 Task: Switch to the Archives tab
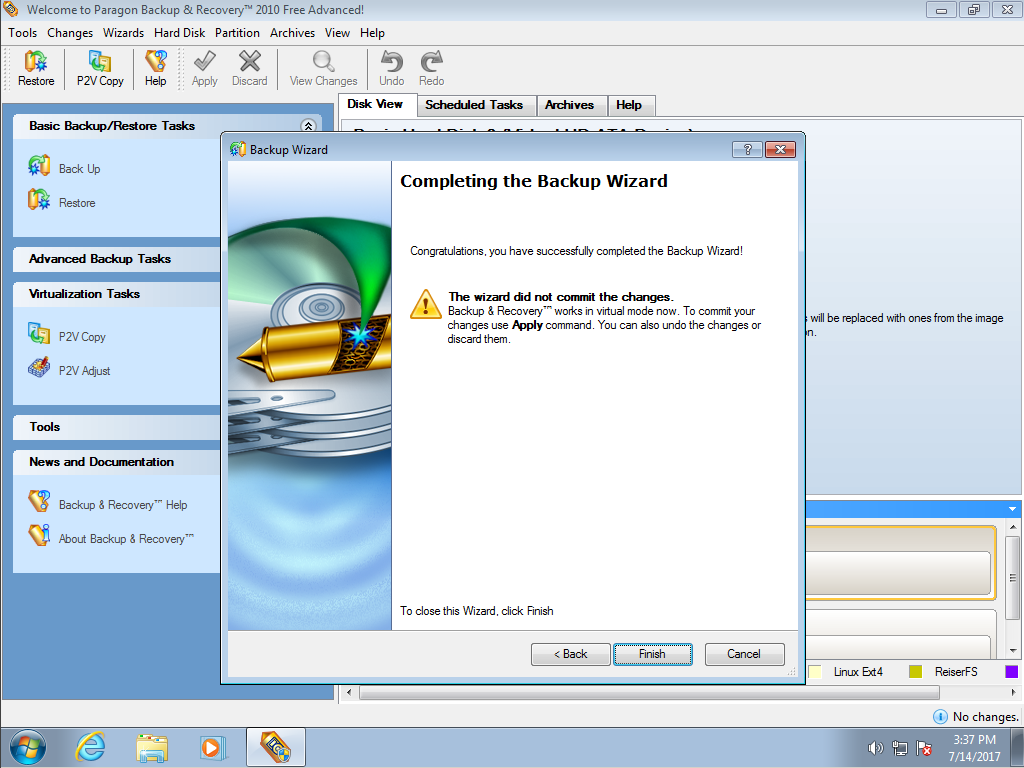pos(569,105)
